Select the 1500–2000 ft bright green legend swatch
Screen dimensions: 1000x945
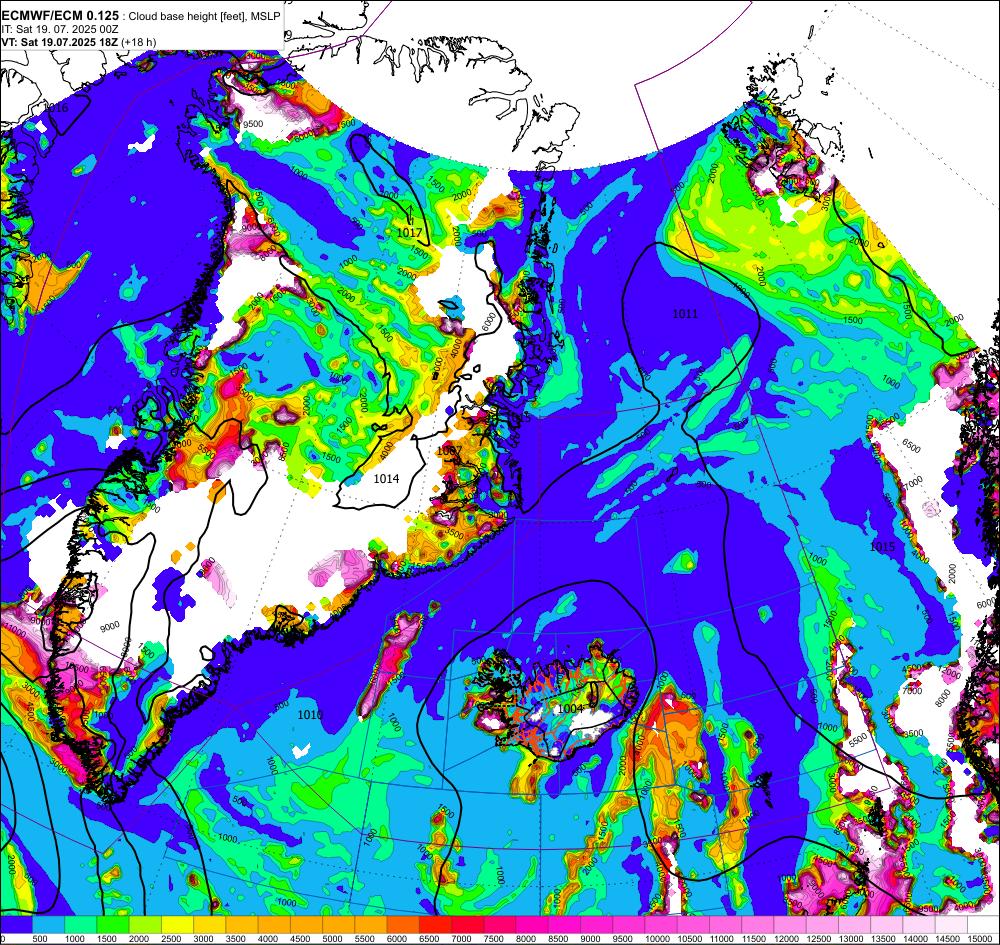pyautogui.click(x=113, y=925)
